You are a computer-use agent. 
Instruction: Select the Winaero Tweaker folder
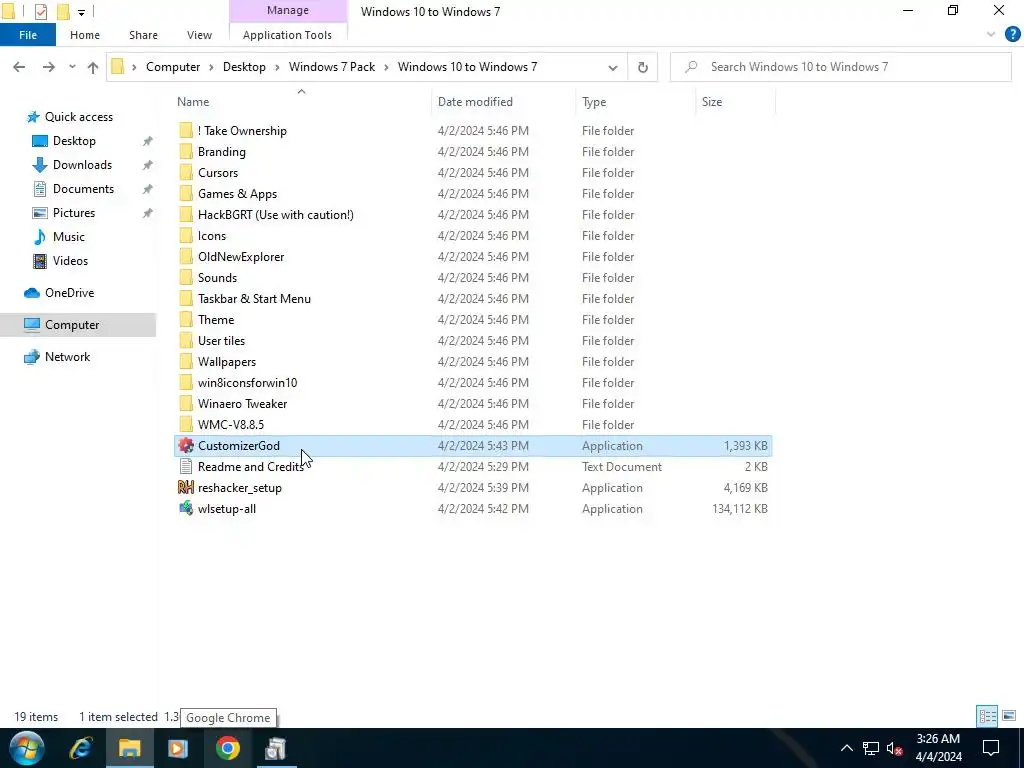(x=242, y=404)
